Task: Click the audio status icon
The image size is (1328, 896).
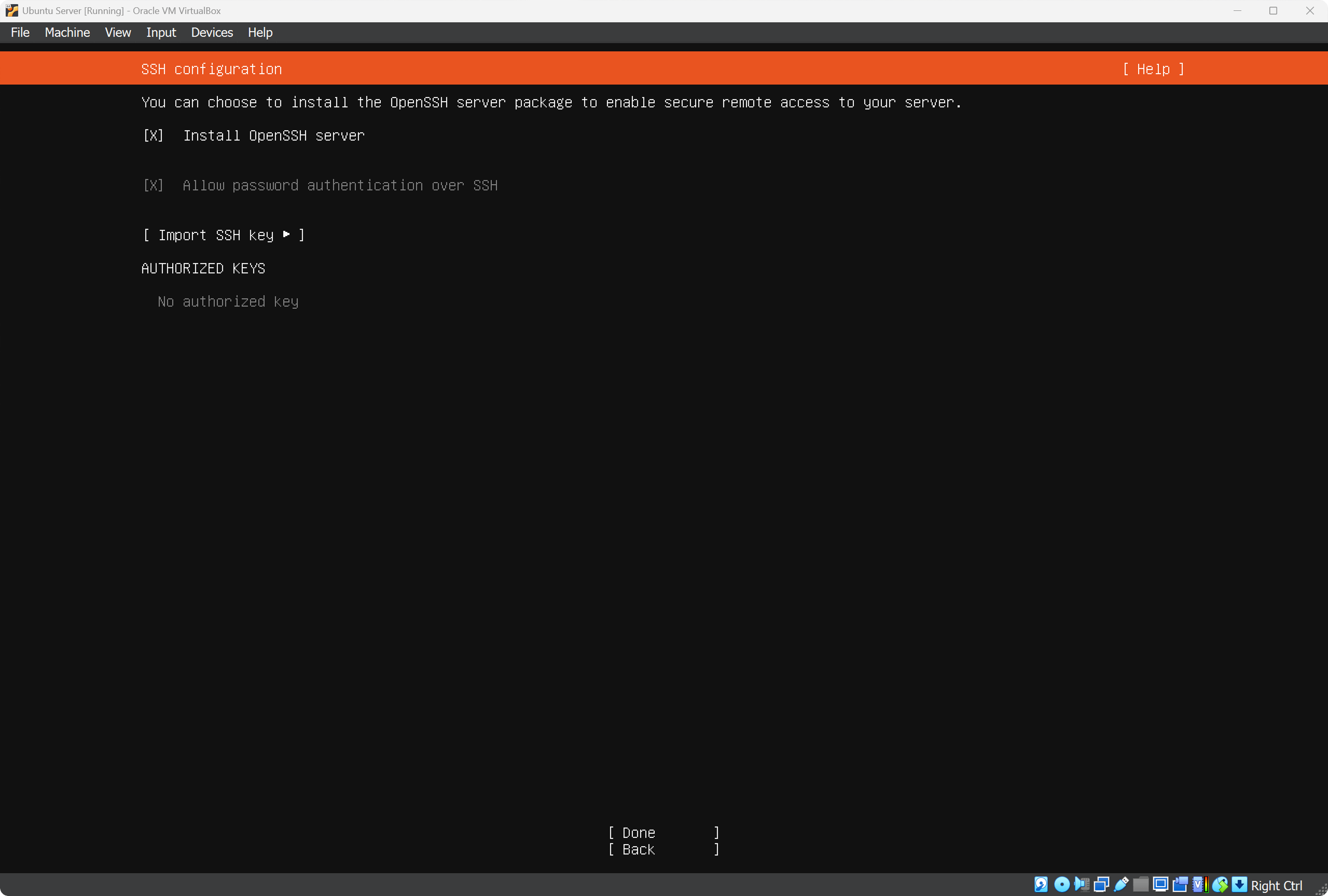Action: (1081, 885)
